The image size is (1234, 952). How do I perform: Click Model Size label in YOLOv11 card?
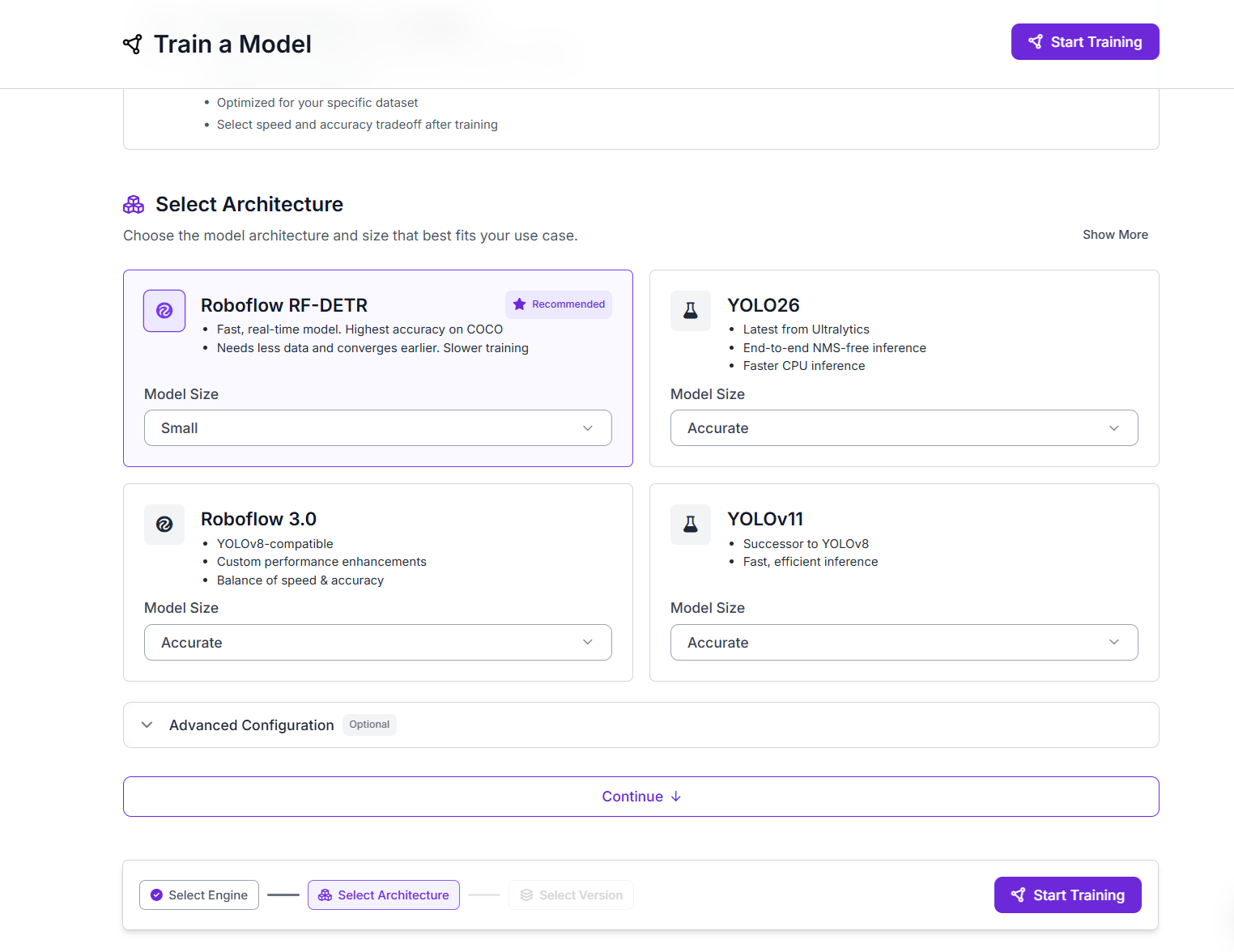(x=708, y=608)
